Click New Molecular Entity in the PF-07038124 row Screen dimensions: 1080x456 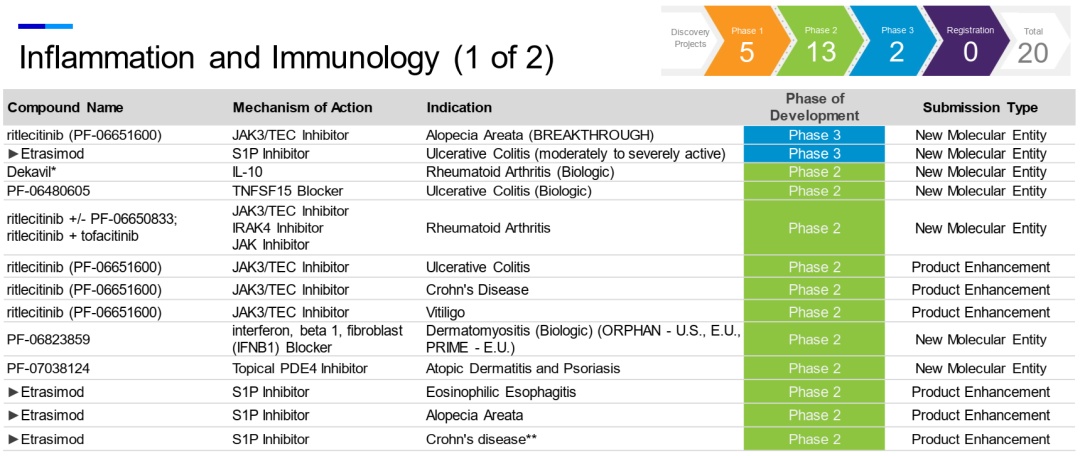click(x=980, y=369)
